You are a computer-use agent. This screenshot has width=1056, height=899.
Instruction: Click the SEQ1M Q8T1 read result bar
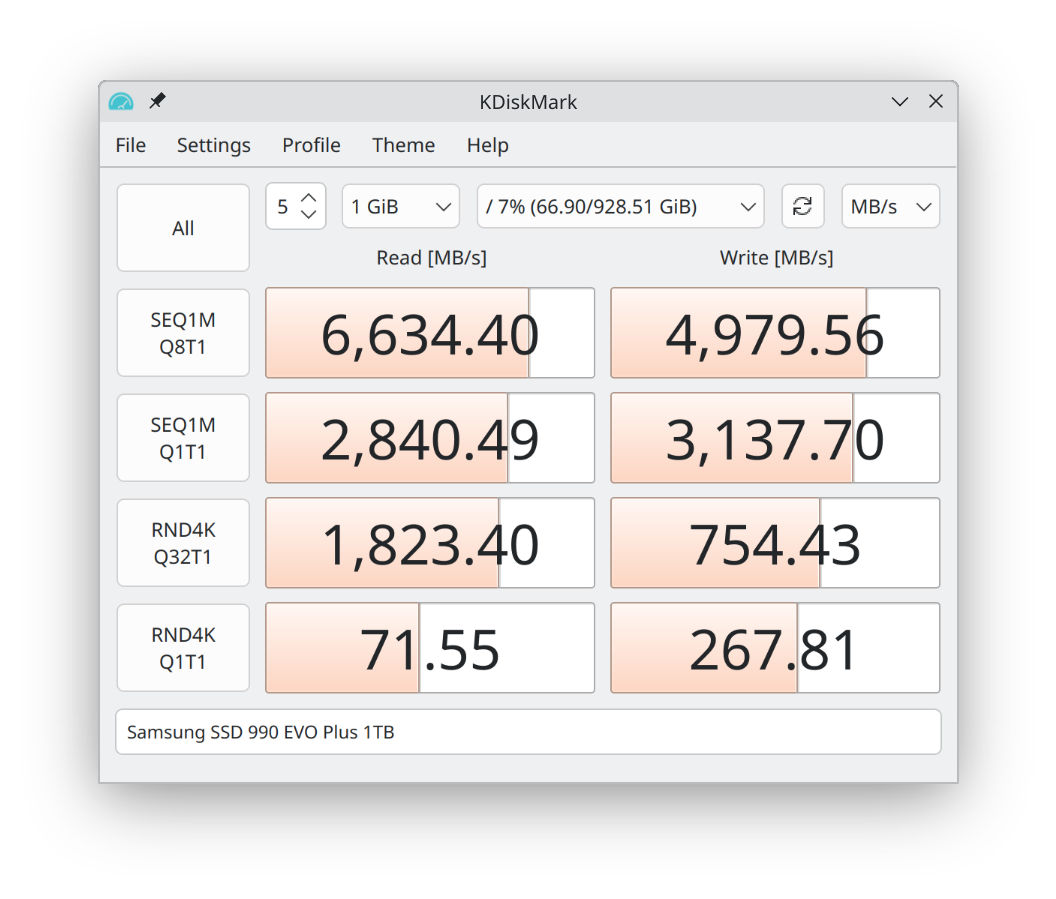pyautogui.click(x=430, y=333)
